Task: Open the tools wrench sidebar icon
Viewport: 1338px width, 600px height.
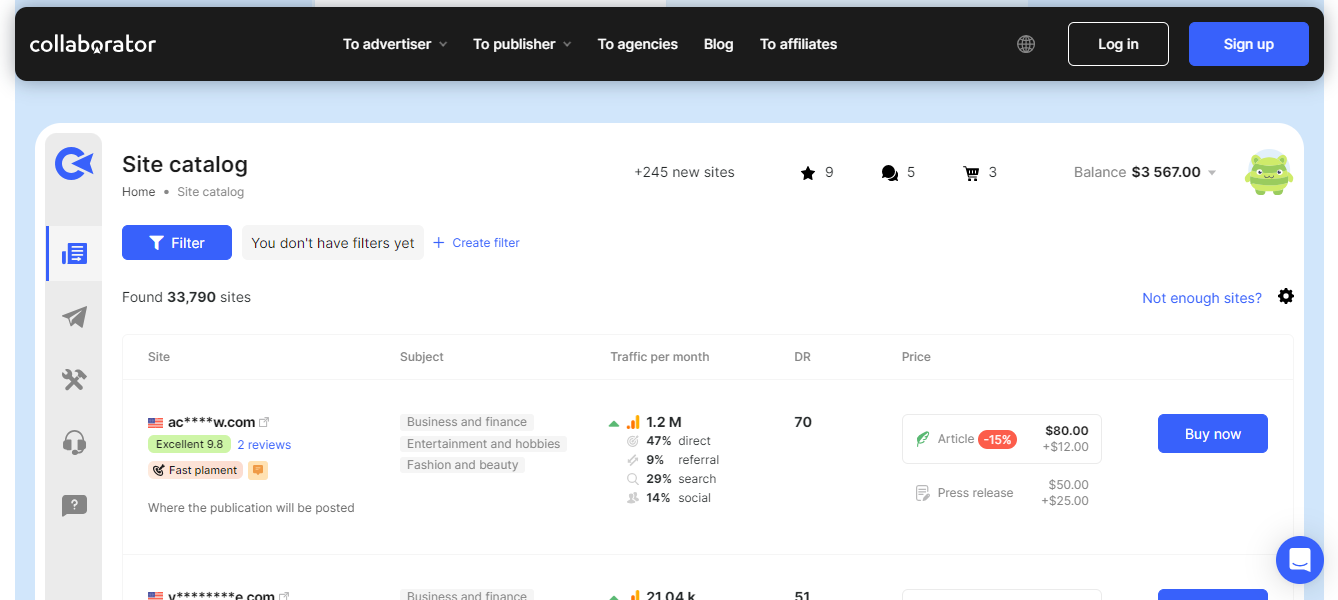Action: click(74, 380)
